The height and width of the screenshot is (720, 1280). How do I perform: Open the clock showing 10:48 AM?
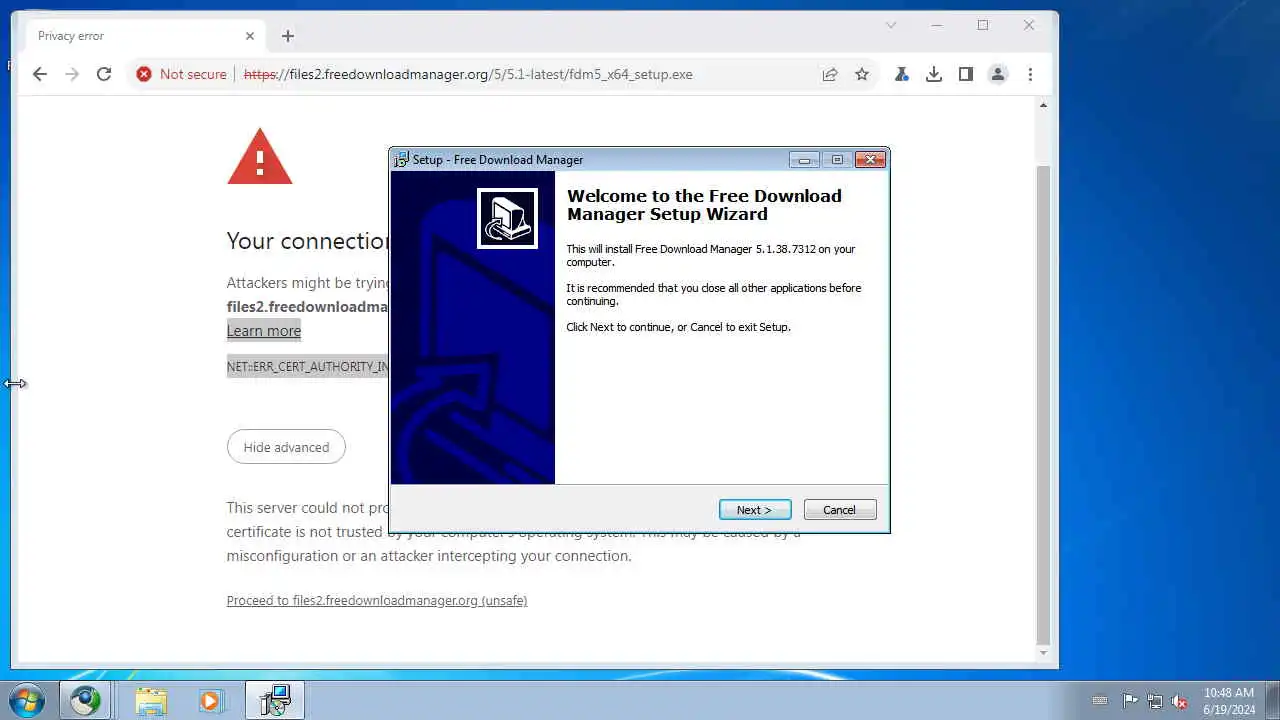pos(1229,701)
